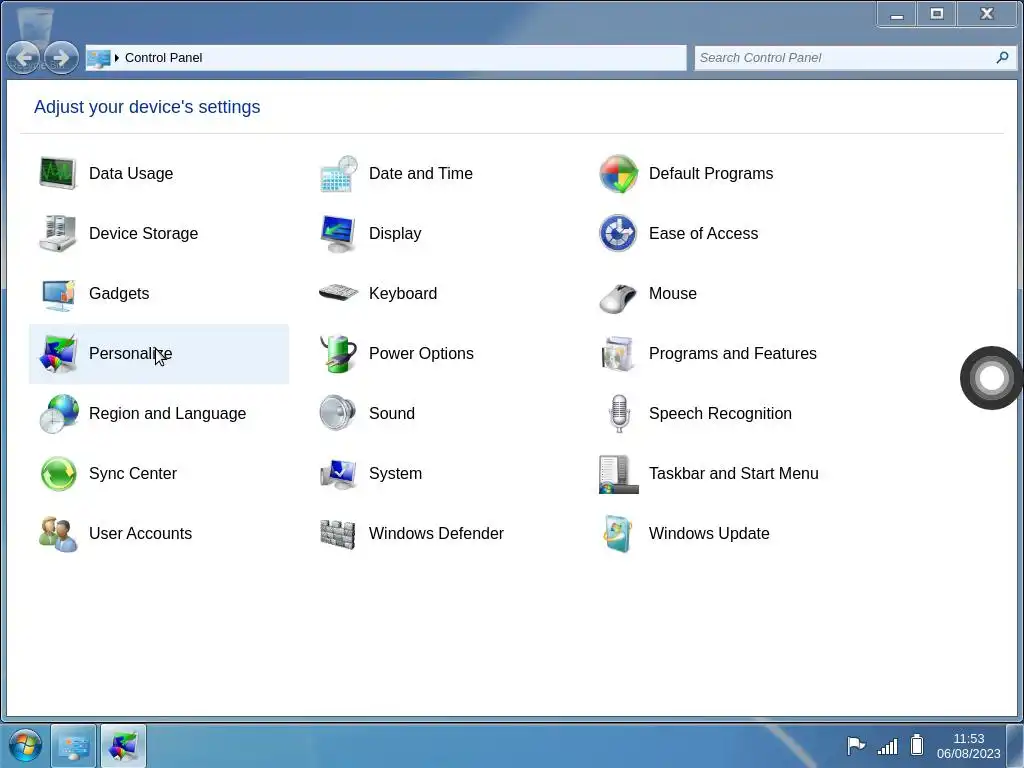This screenshot has width=1024, height=768.
Task: Click the Keyboard label
Action: [x=403, y=294]
